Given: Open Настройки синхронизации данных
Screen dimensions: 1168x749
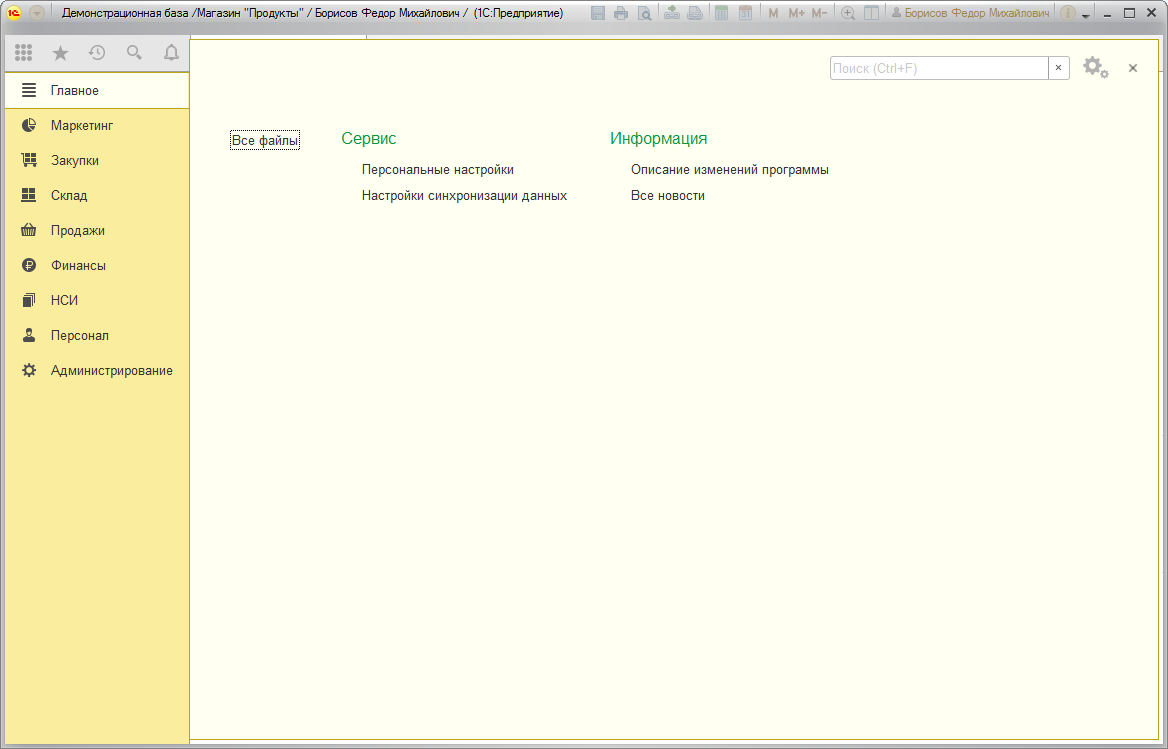Looking at the screenshot, I should pyautogui.click(x=465, y=196).
